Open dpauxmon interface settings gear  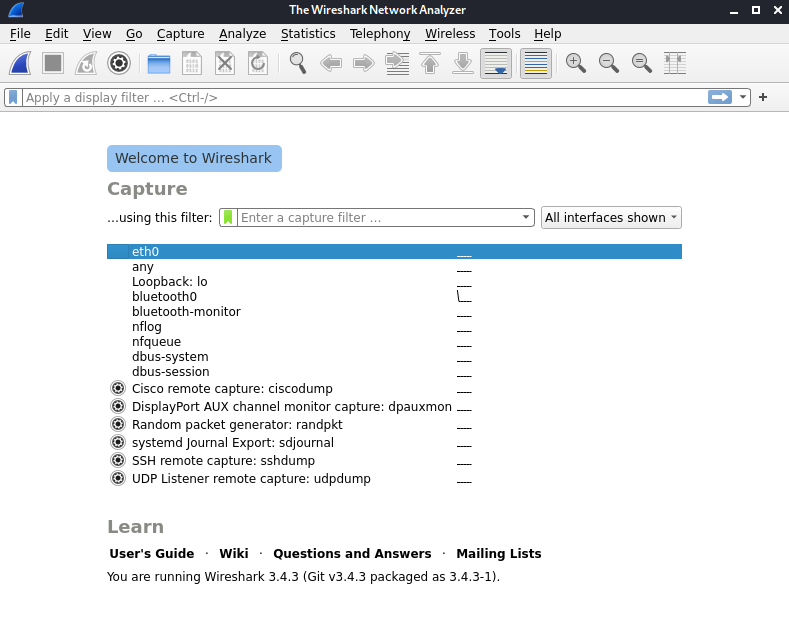pos(118,406)
